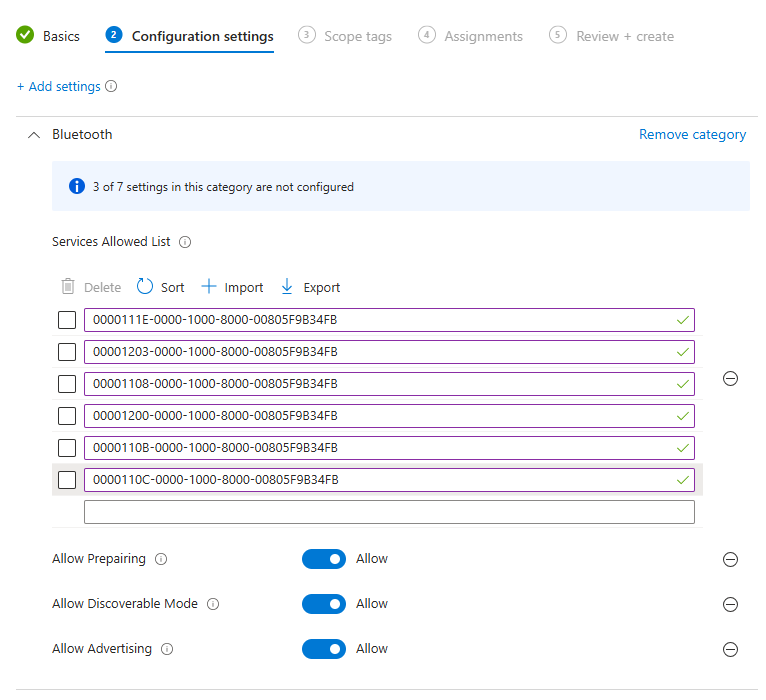
Task: Check the box for 0000111E service UUID
Action: 67,320
